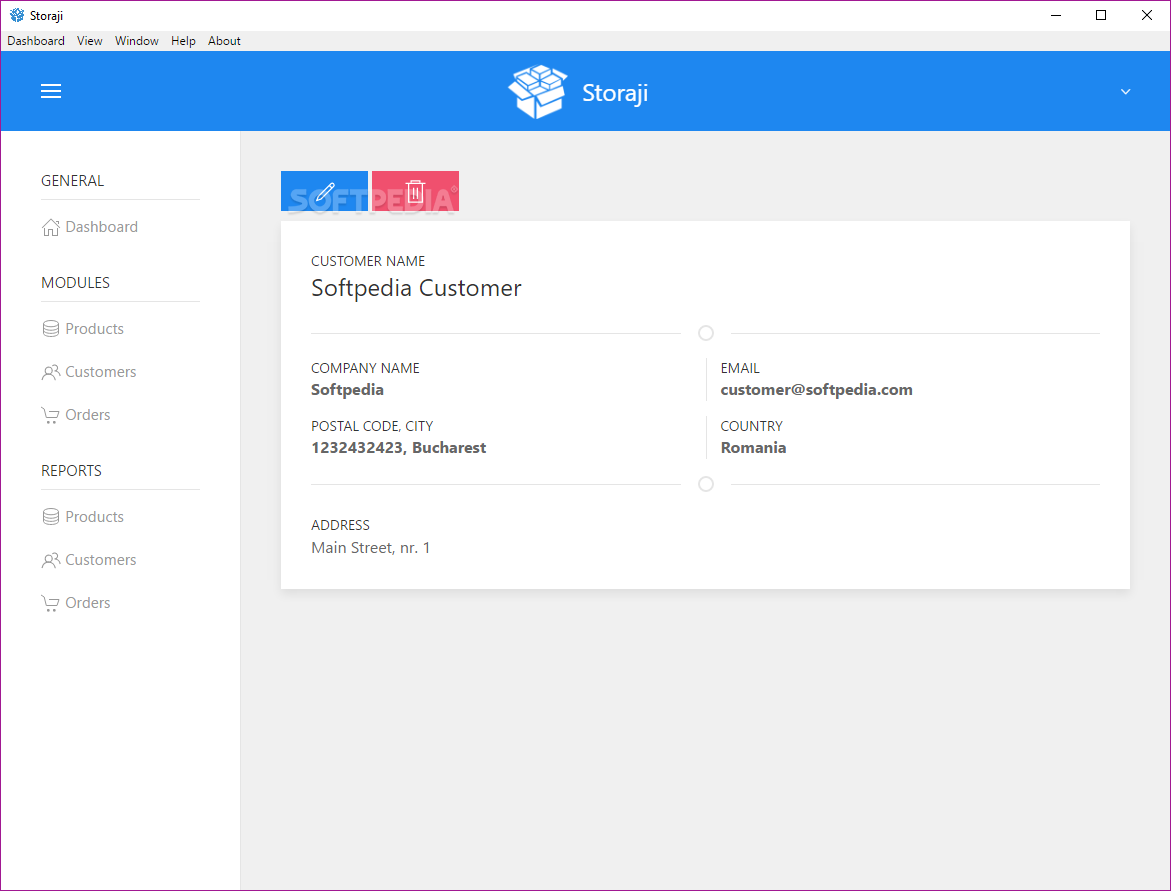
Task: Open the Window menu
Action: (x=137, y=41)
